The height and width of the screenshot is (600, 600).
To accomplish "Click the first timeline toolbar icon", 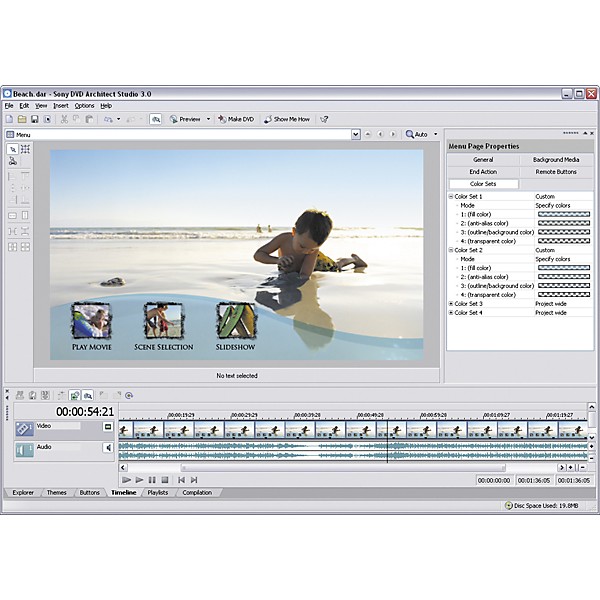I will click(x=20, y=395).
